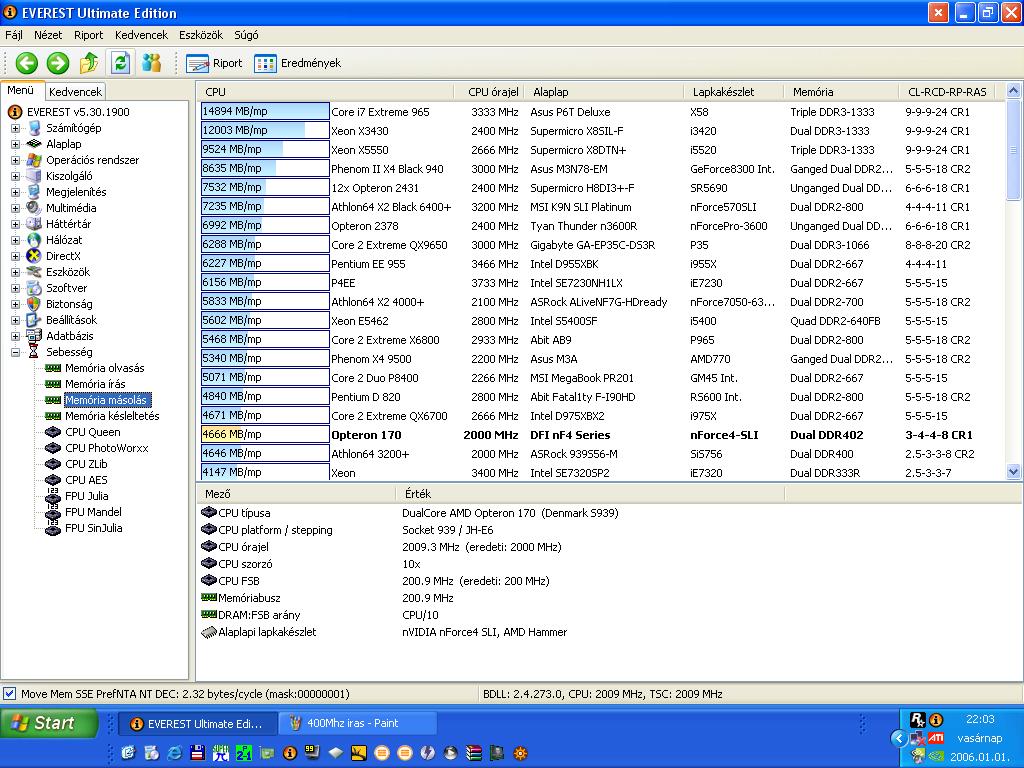Click the green Forward arrow toolbar icon

58,63
